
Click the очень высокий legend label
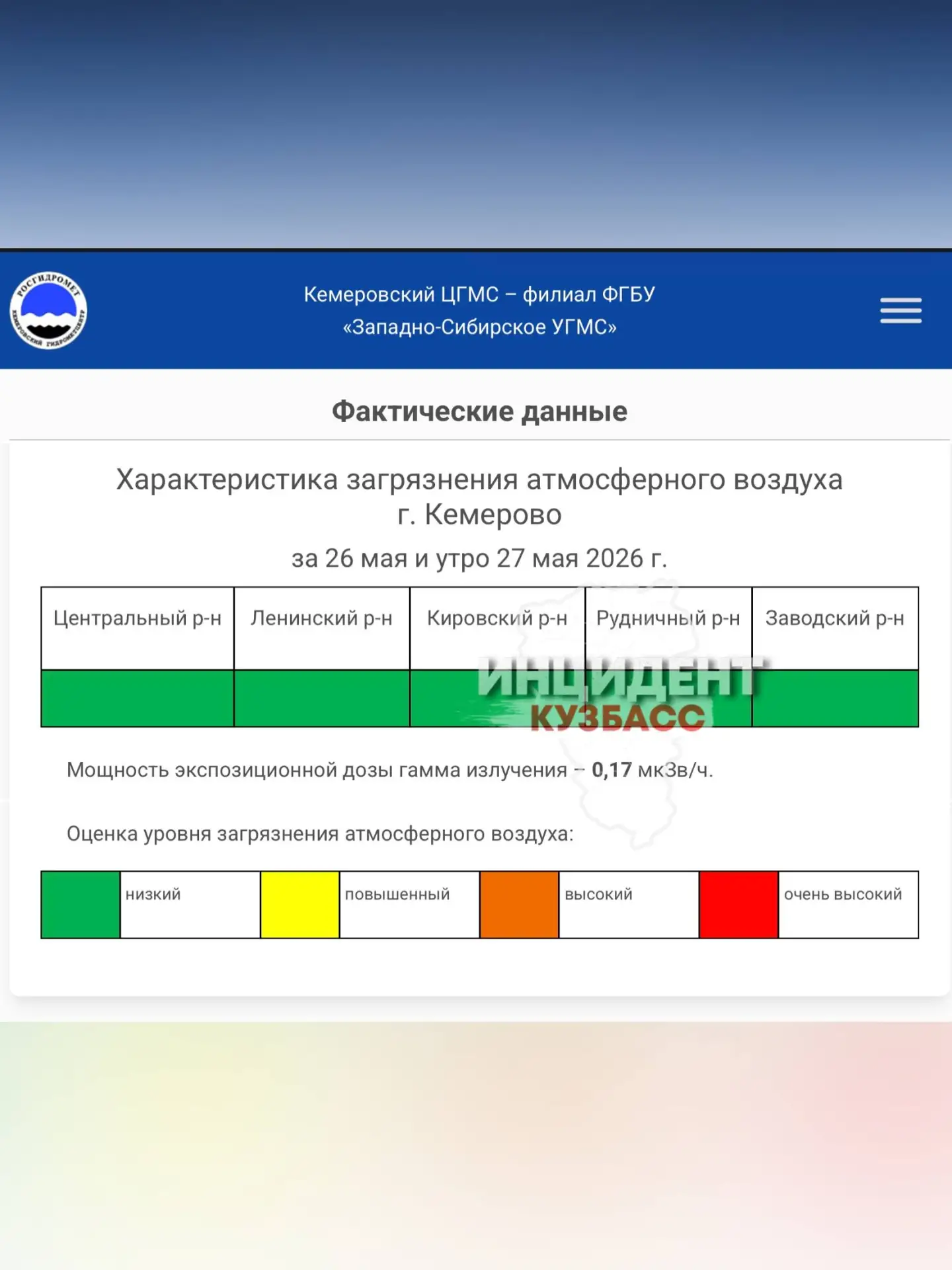843,894
